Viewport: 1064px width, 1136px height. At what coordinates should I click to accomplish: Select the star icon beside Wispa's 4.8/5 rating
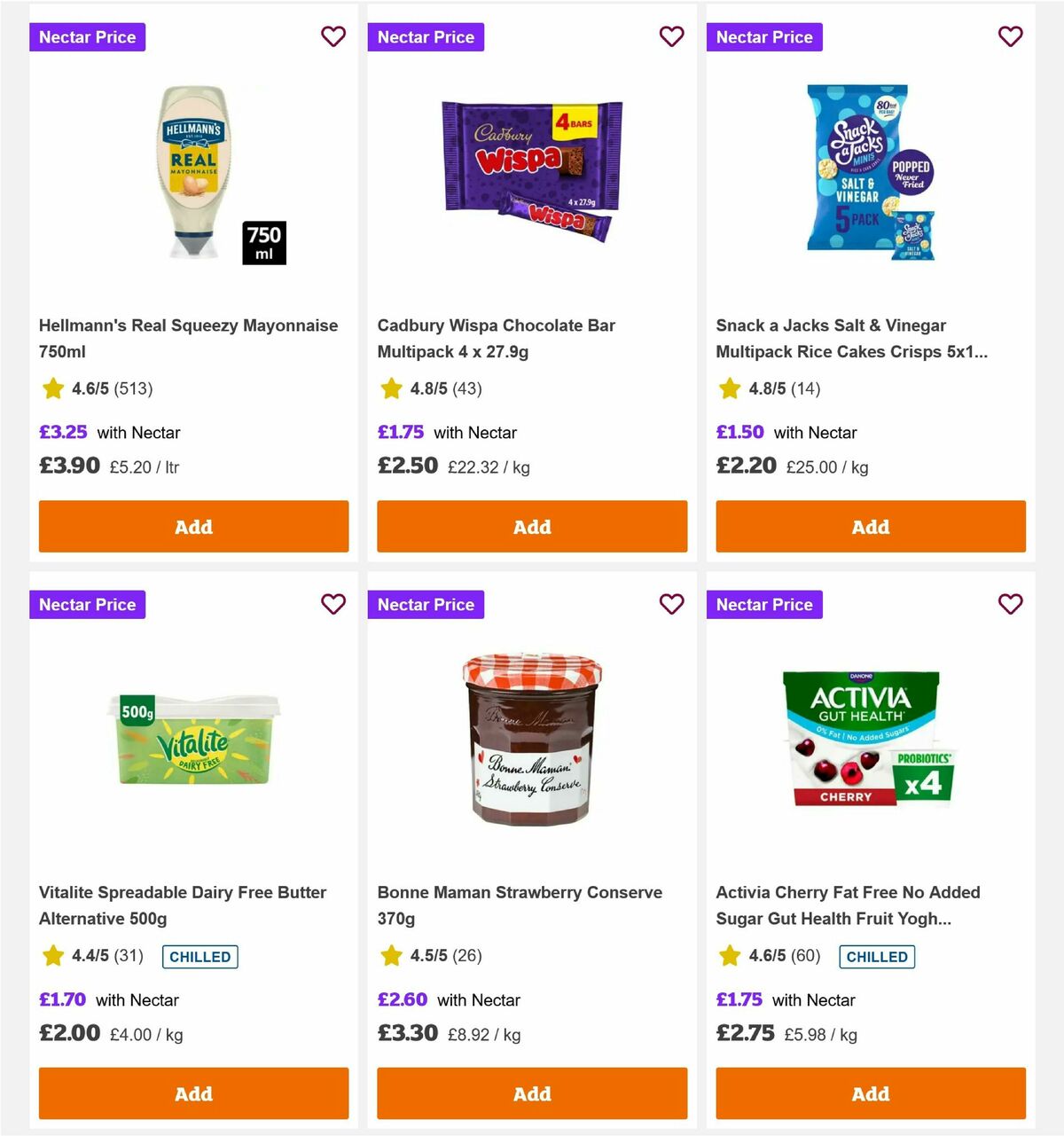click(390, 388)
